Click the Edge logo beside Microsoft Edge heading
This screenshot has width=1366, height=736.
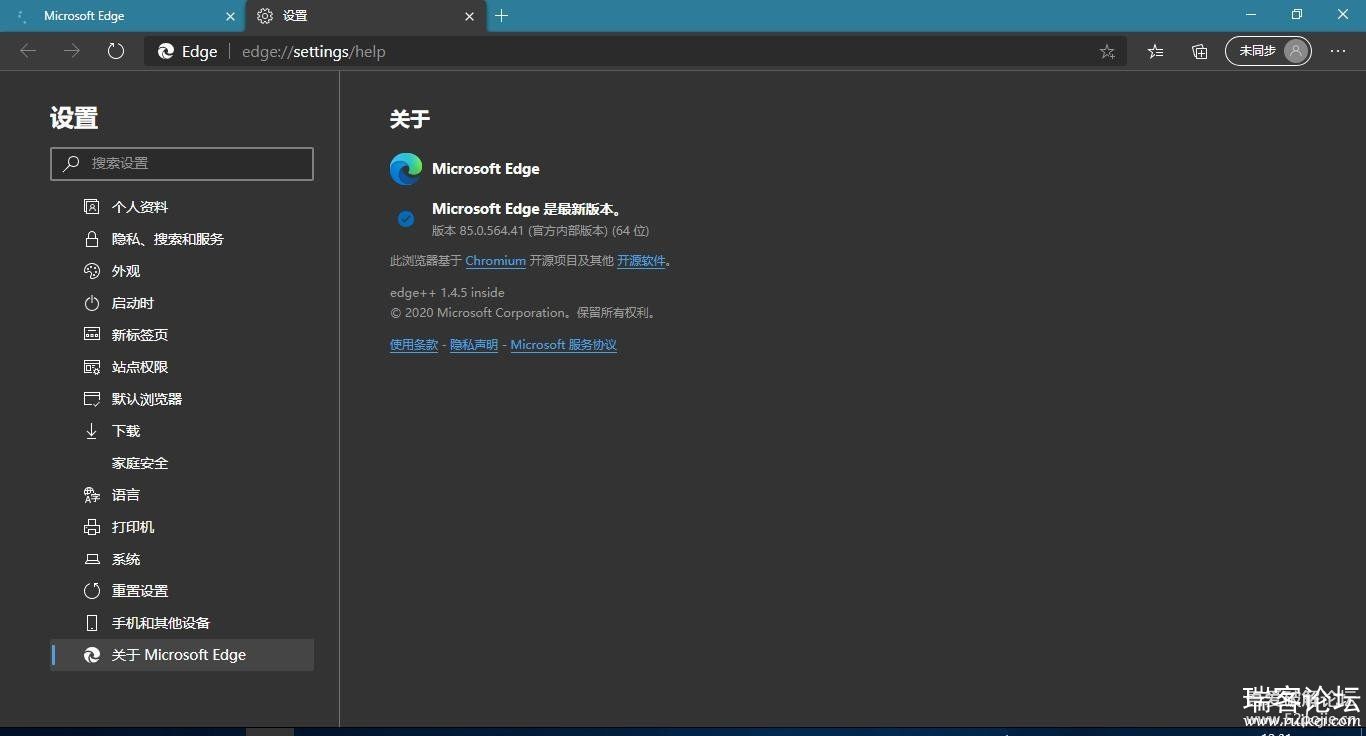coord(406,169)
